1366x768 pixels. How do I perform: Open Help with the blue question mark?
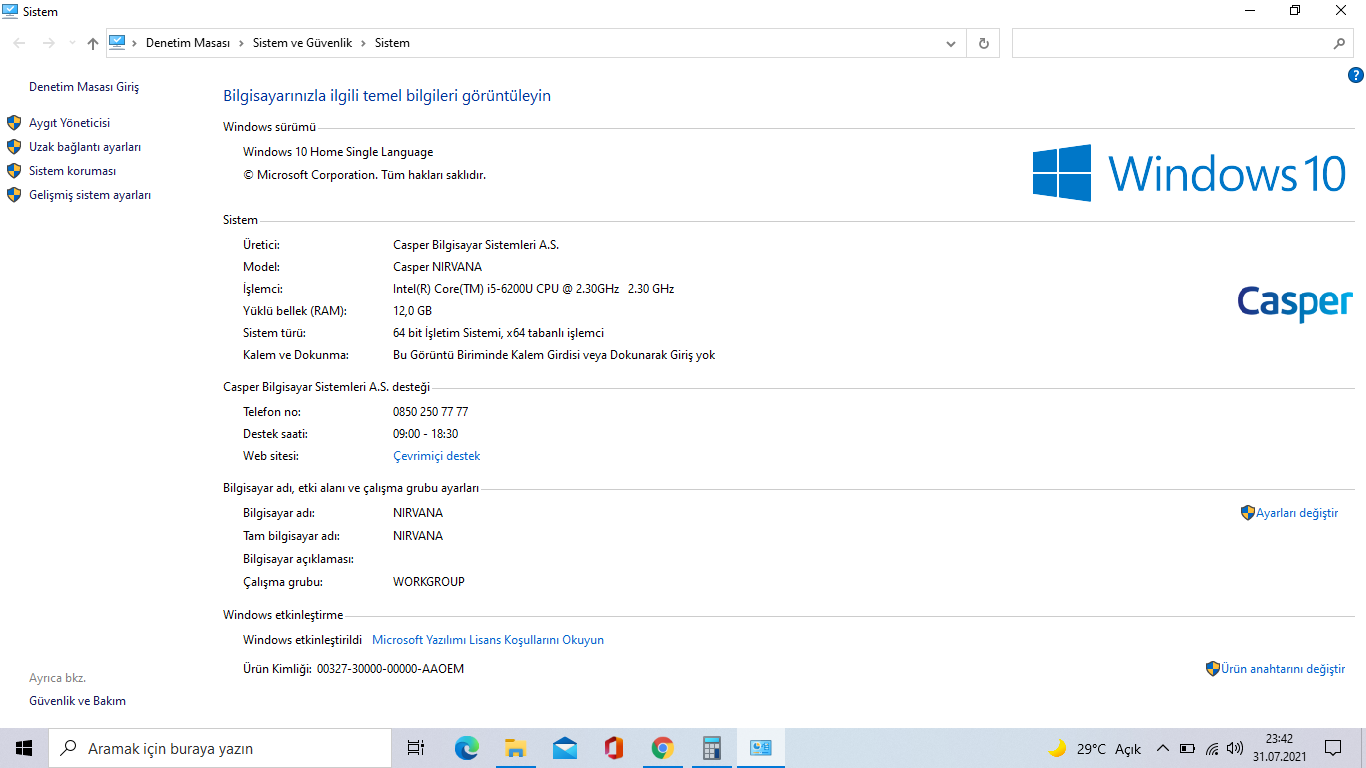[1356, 75]
